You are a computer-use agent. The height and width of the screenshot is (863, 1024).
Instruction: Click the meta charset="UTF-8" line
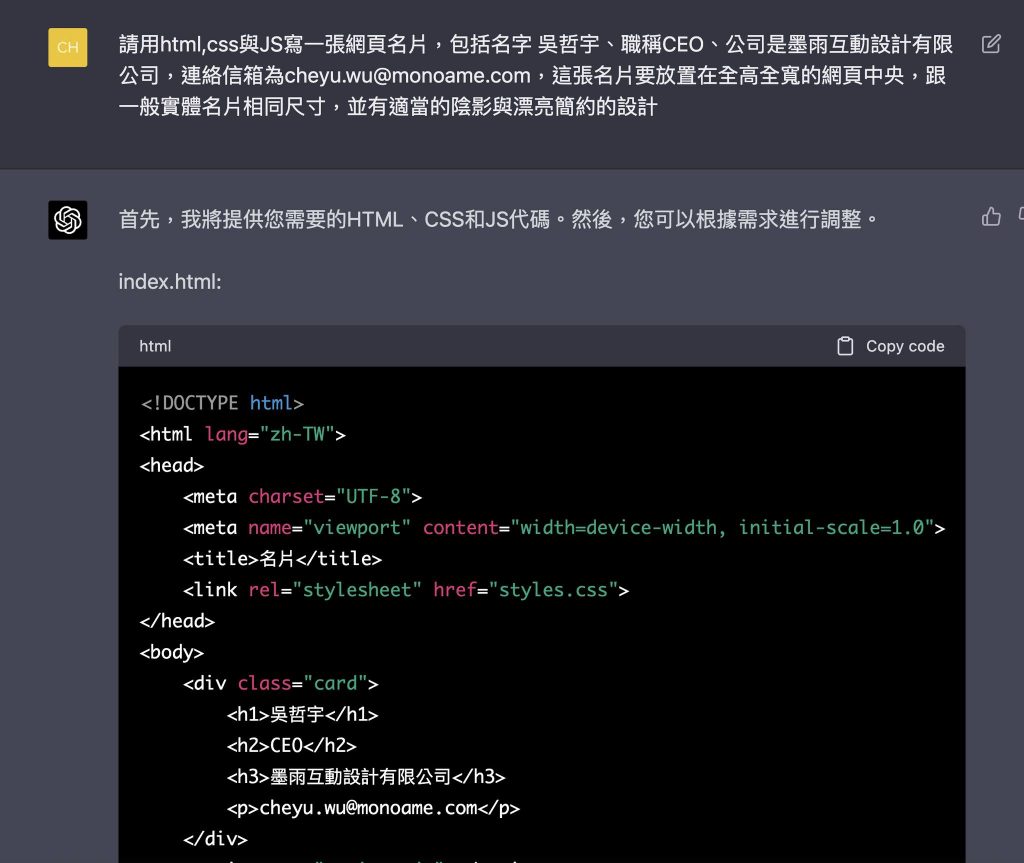tap(302, 497)
